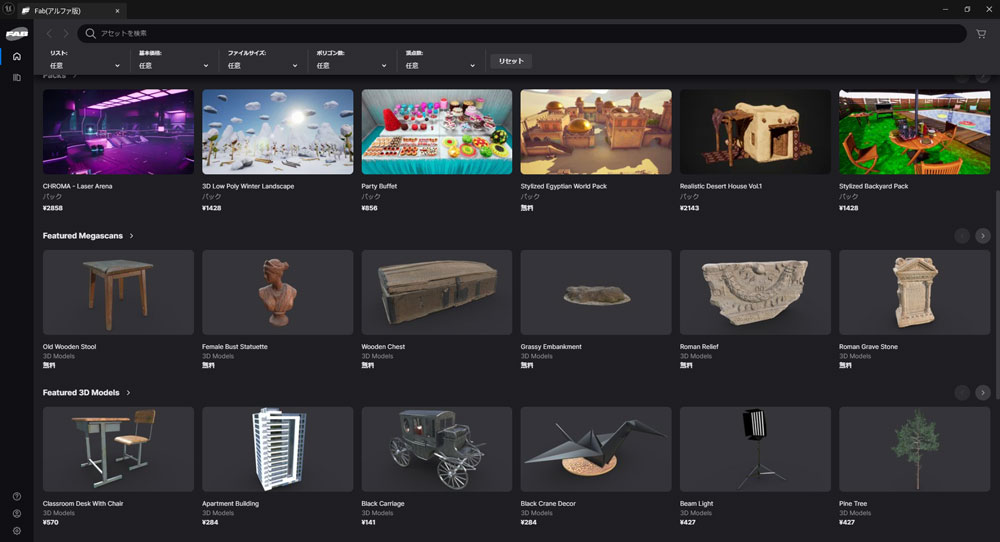The width and height of the screenshot is (1000, 542).
Task: Click the Apartment Building title text
Action: click(x=230, y=504)
